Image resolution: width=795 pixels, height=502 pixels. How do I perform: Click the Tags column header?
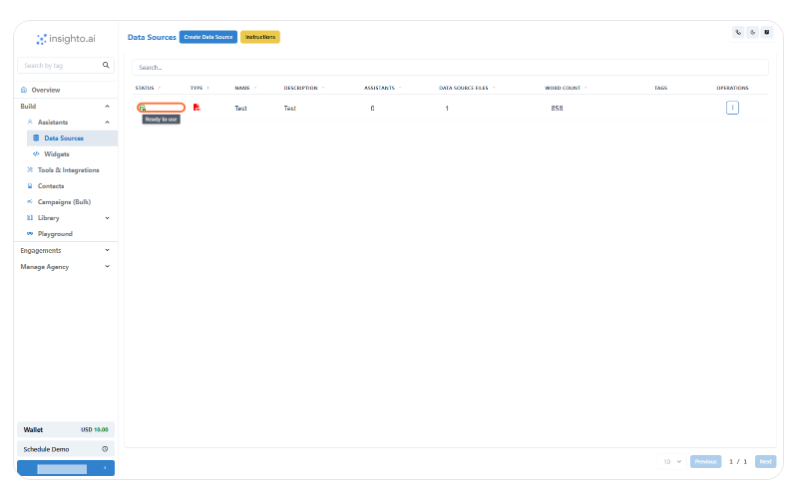click(x=660, y=88)
